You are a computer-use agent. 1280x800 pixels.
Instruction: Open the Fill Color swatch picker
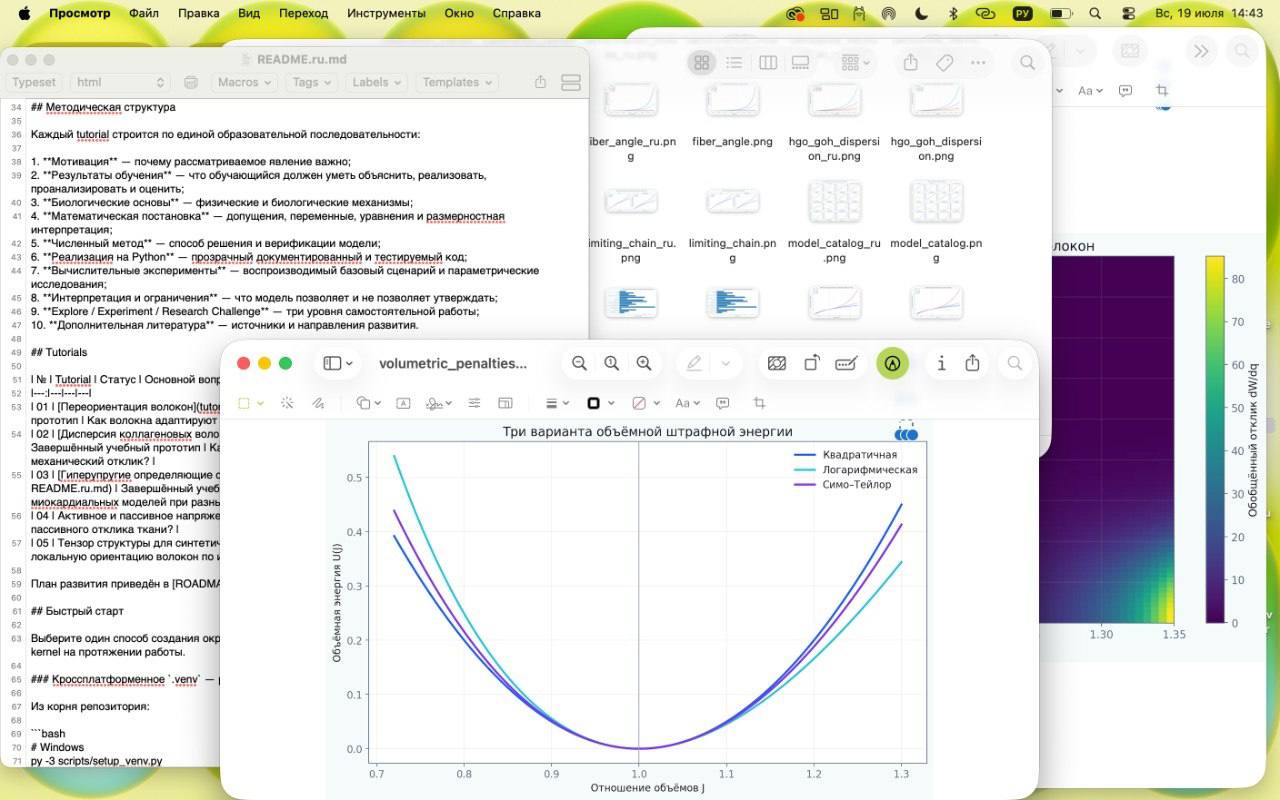coord(645,403)
